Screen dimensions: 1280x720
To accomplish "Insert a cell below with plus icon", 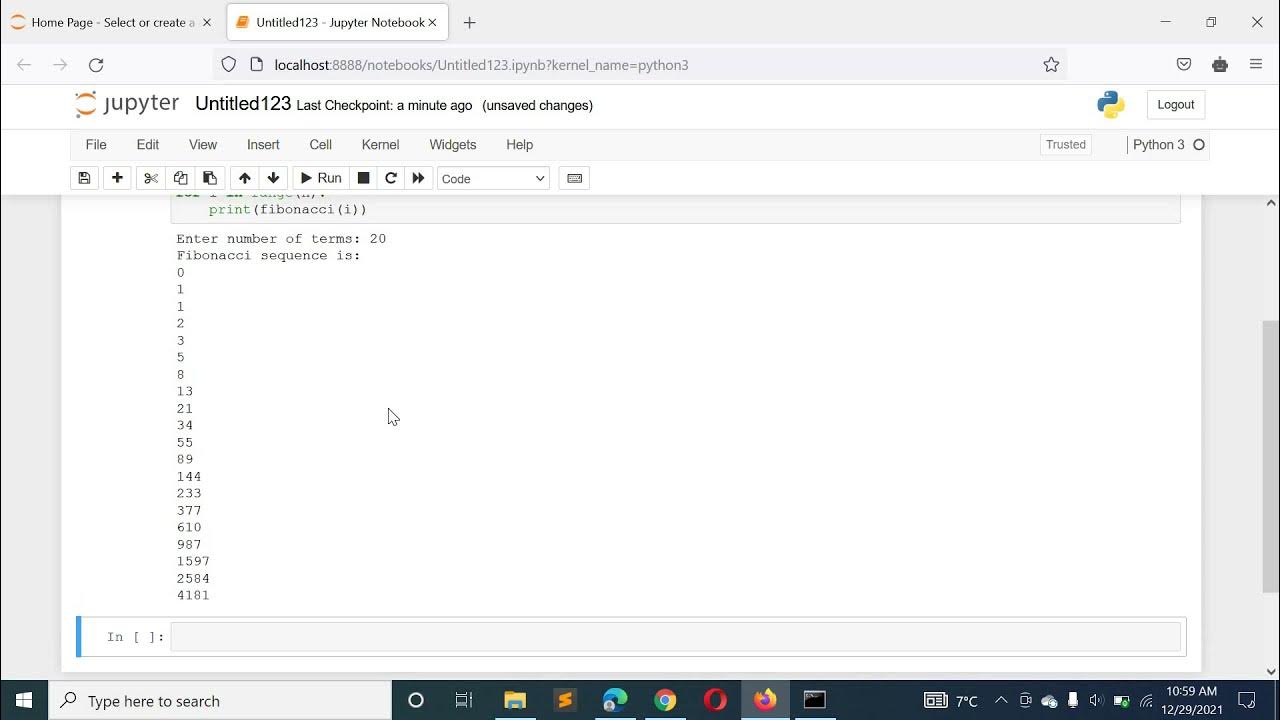I will [117, 178].
